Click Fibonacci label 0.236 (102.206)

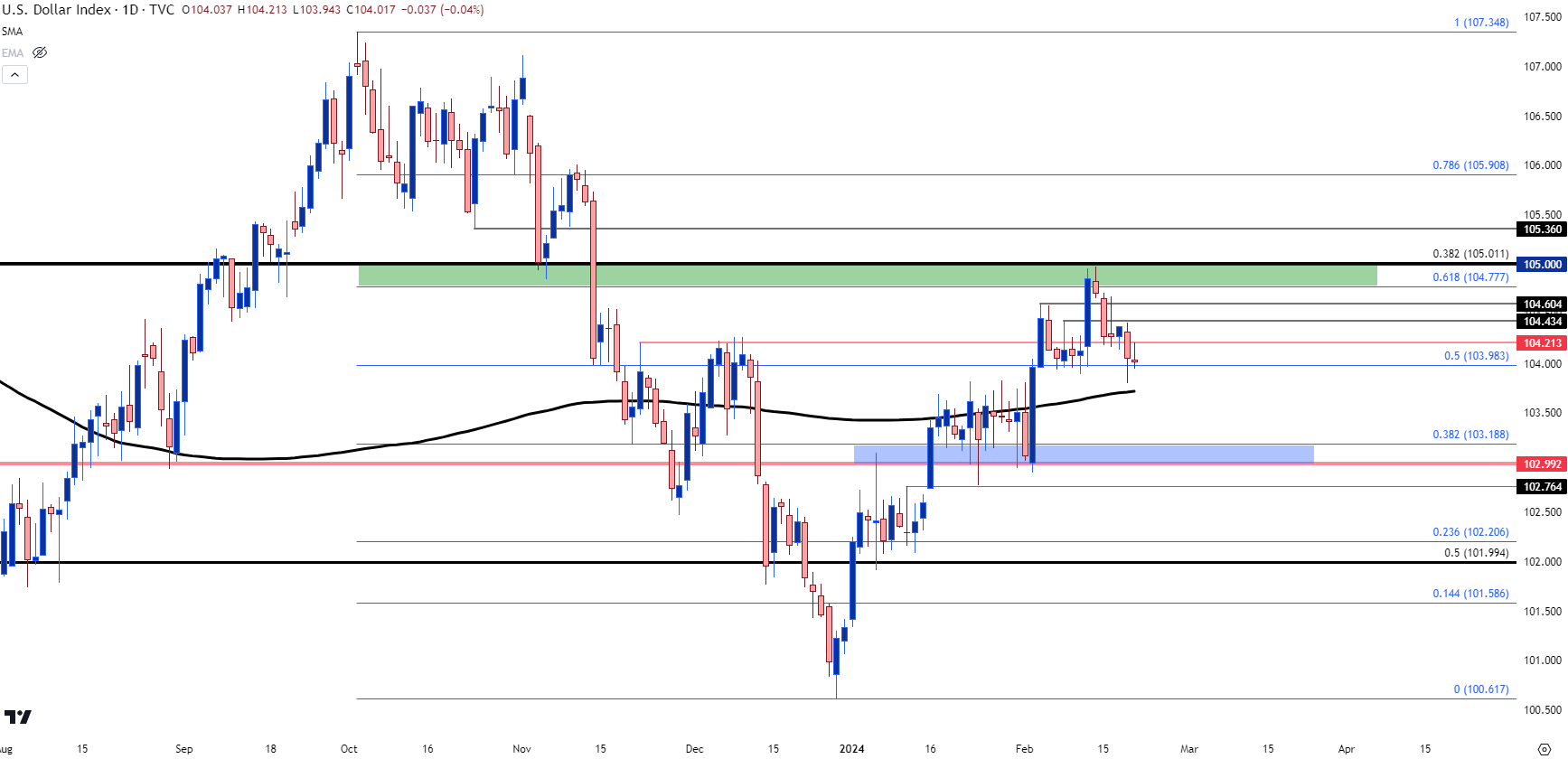(1470, 532)
